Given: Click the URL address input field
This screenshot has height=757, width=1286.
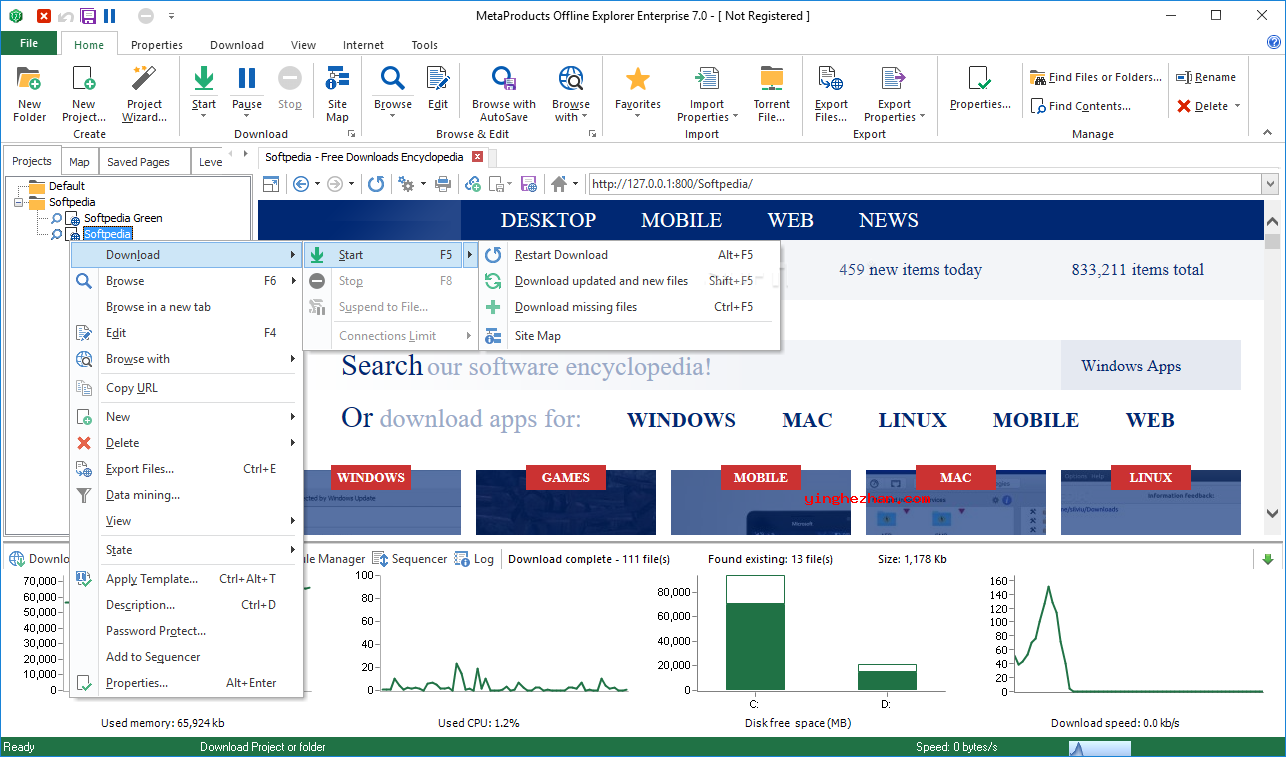Looking at the screenshot, I should tap(924, 184).
